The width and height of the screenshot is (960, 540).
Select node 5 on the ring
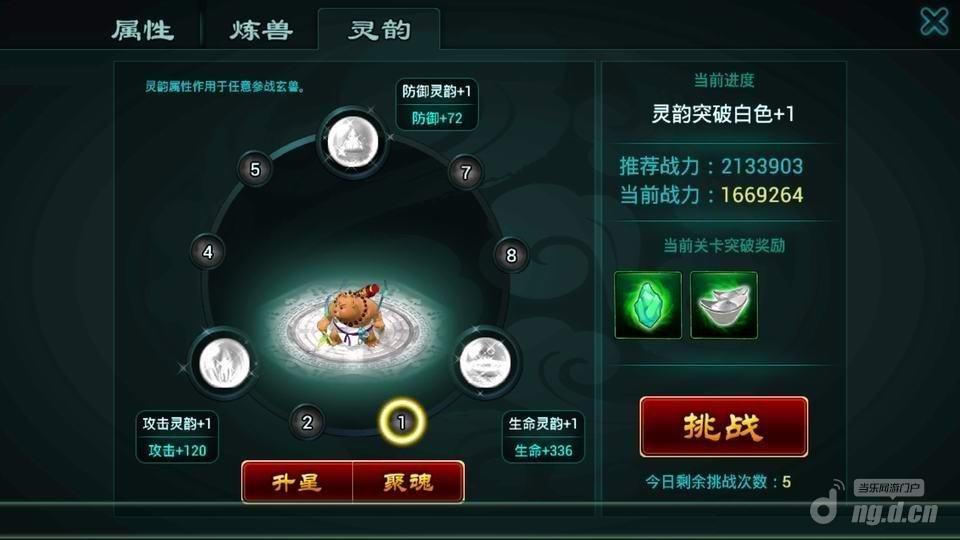click(255, 169)
